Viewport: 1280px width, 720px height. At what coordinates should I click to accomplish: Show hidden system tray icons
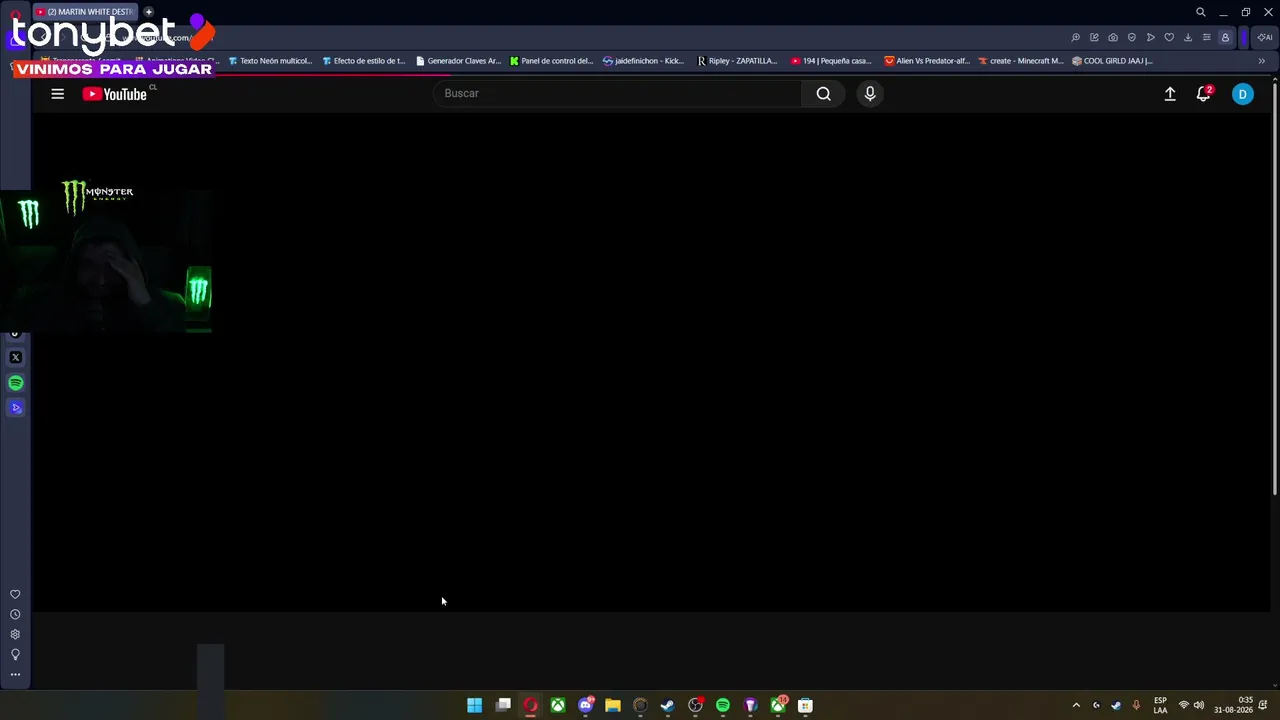pyautogui.click(x=1076, y=705)
